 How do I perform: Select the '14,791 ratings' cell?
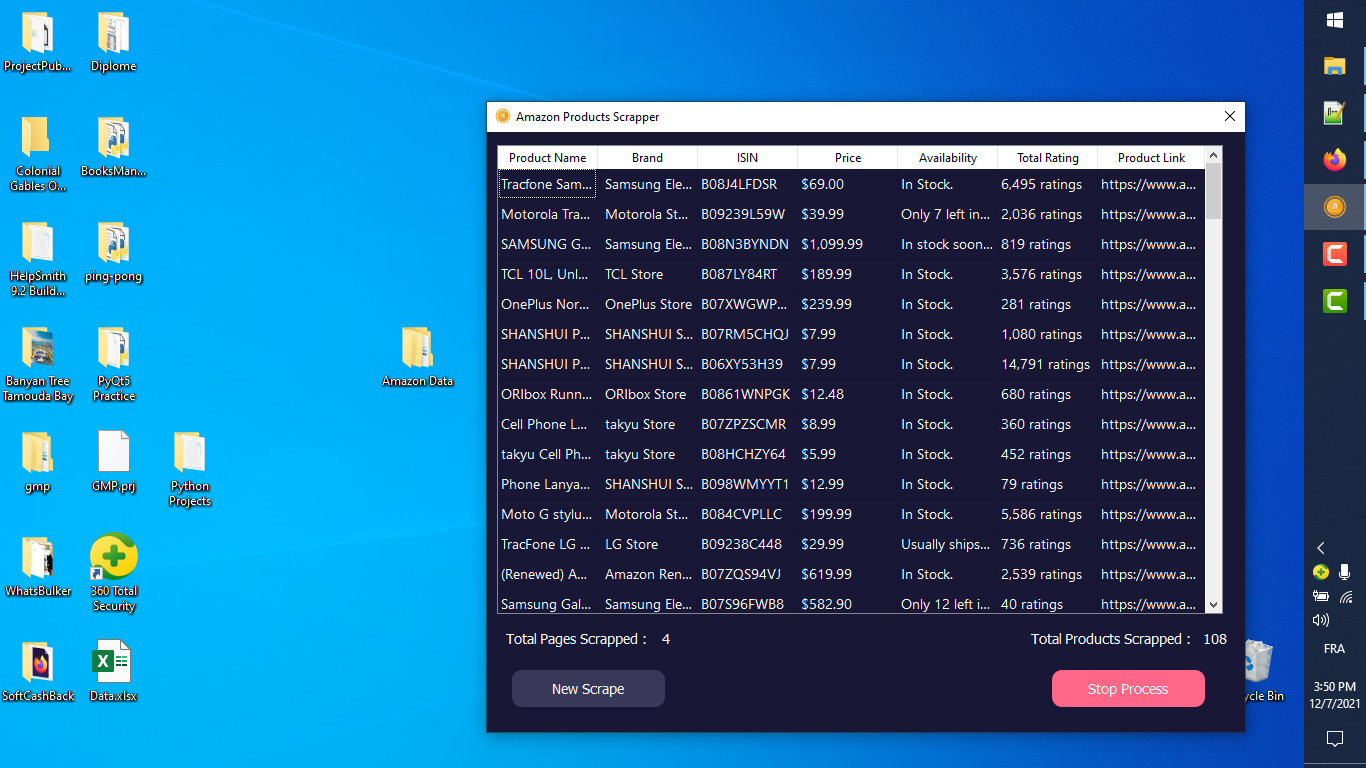tap(1048, 364)
